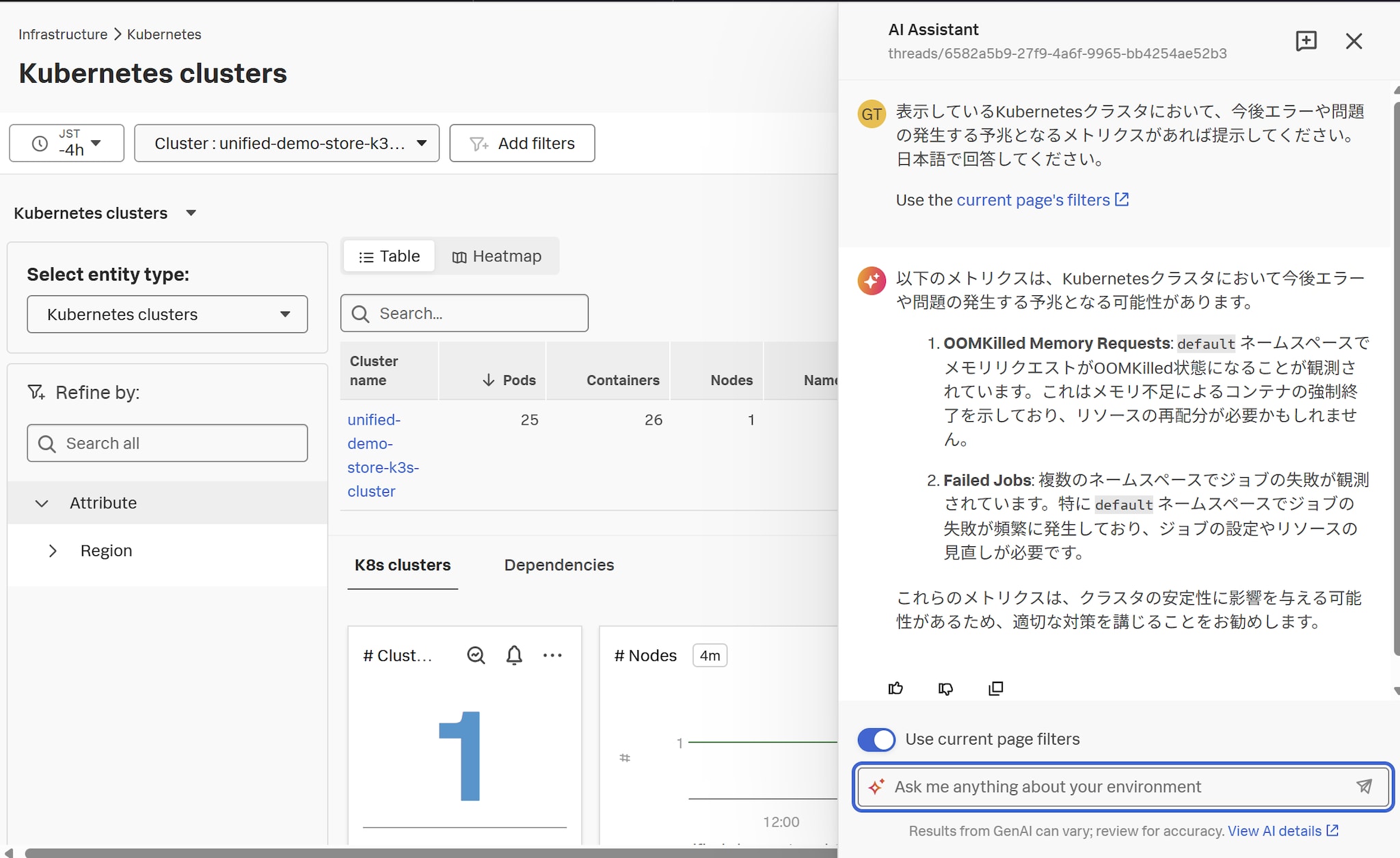Click the cluster table Search field

coord(464,313)
